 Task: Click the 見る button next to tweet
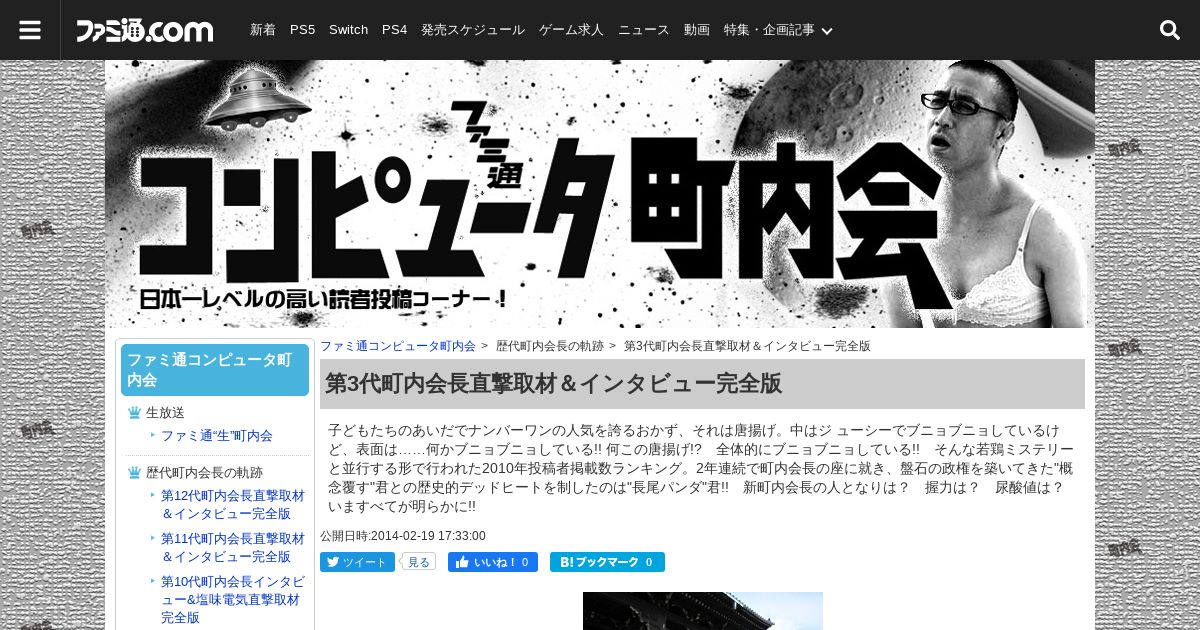[x=418, y=562]
